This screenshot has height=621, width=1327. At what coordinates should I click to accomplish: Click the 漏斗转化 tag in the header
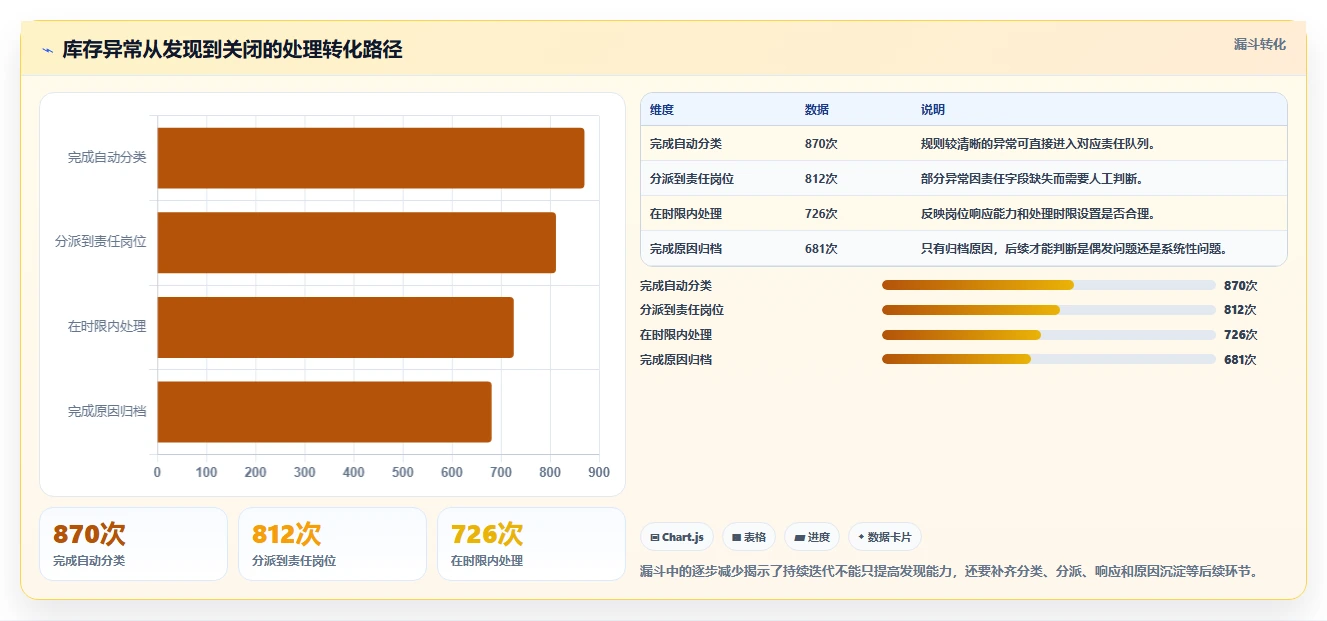click(x=1259, y=44)
